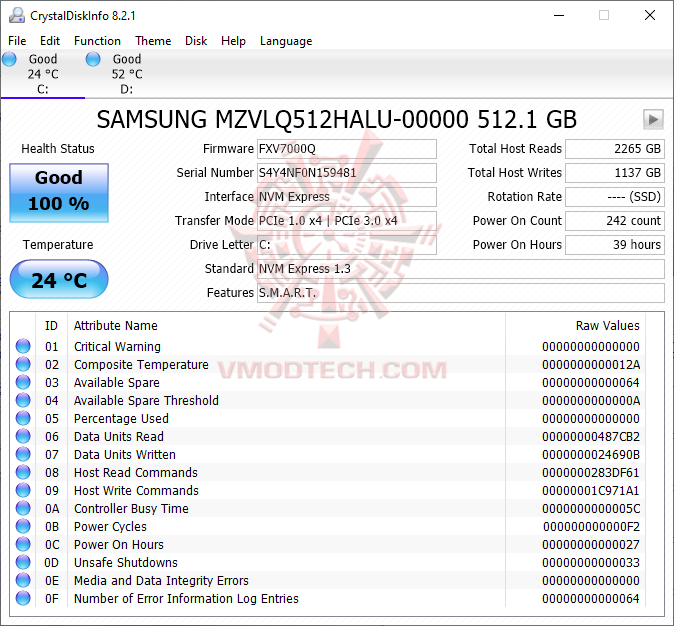Click status orb for Host Read Commands row
The width and height of the screenshot is (674, 626).
coord(23,473)
